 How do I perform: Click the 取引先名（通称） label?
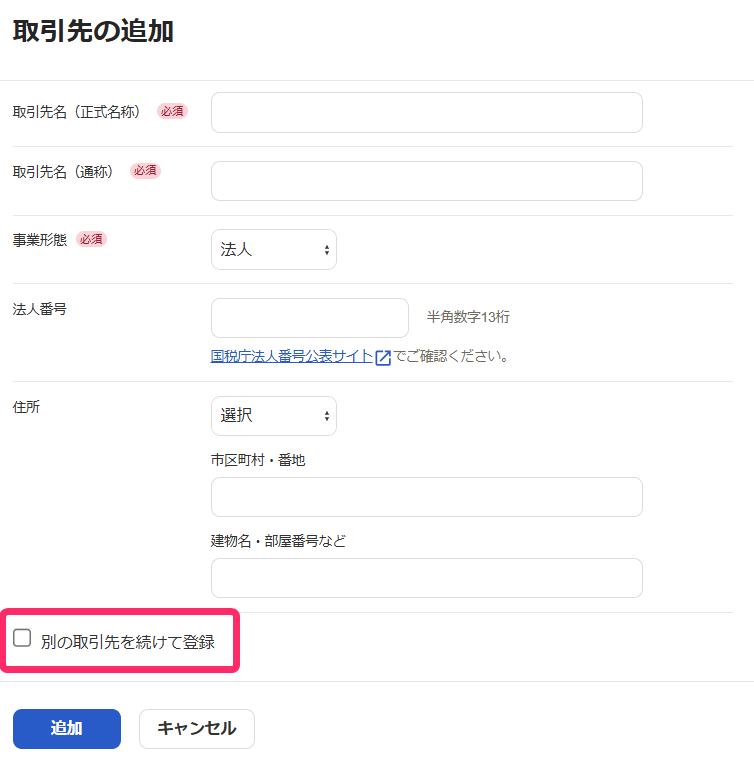(x=63, y=171)
